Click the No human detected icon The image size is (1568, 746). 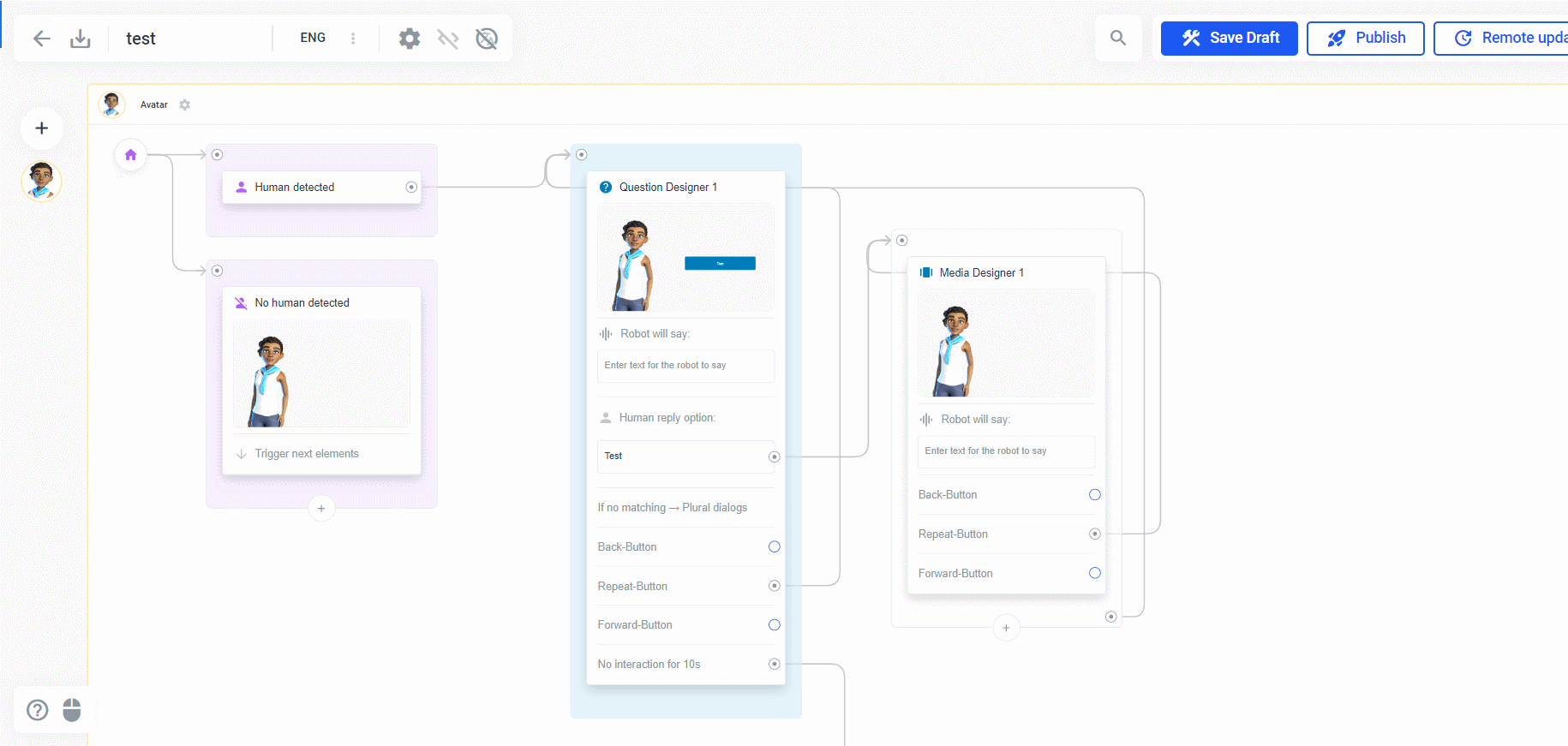pos(242,303)
